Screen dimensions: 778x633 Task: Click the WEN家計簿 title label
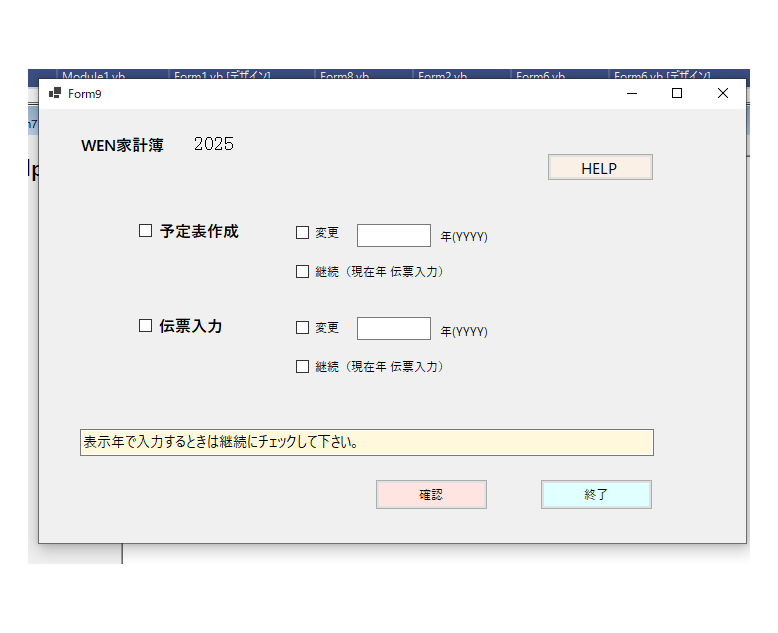122,145
